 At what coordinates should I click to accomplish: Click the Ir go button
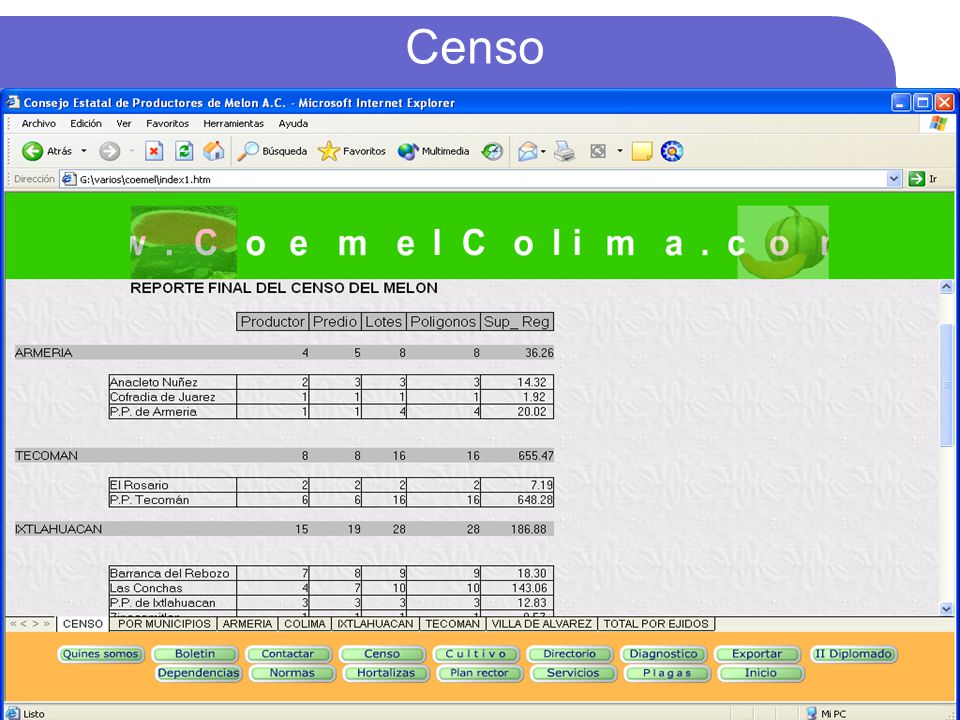pyautogui.click(x=923, y=179)
